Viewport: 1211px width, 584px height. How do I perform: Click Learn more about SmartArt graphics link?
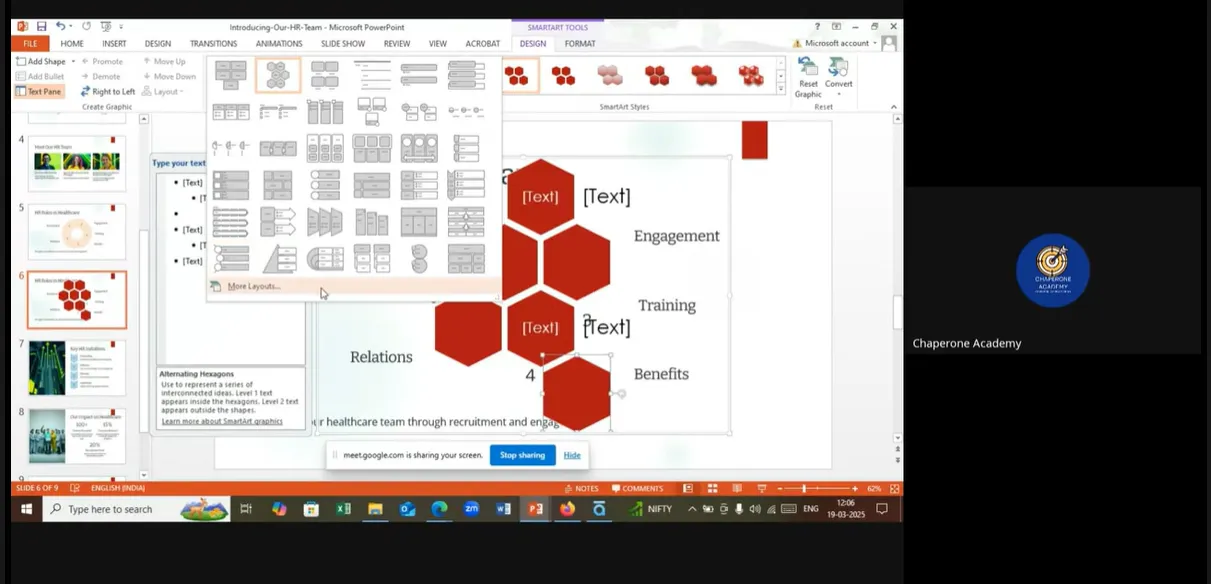(x=222, y=421)
